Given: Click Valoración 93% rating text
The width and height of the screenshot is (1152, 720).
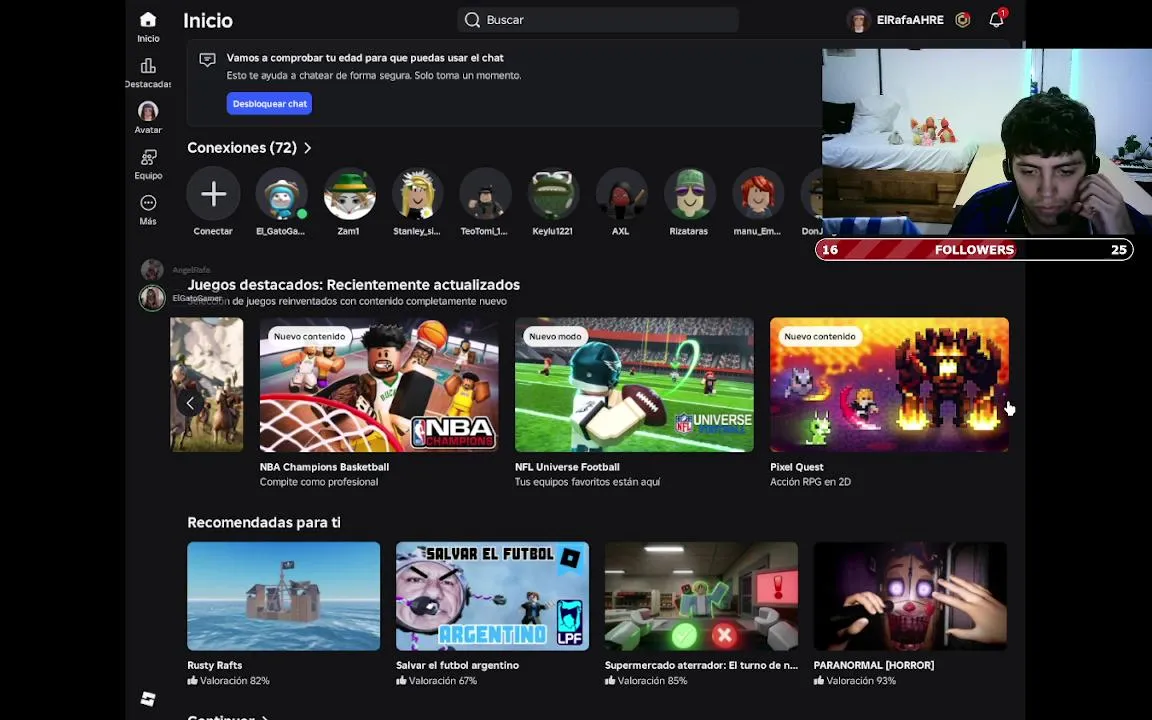Looking at the screenshot, I should point(861,681).
